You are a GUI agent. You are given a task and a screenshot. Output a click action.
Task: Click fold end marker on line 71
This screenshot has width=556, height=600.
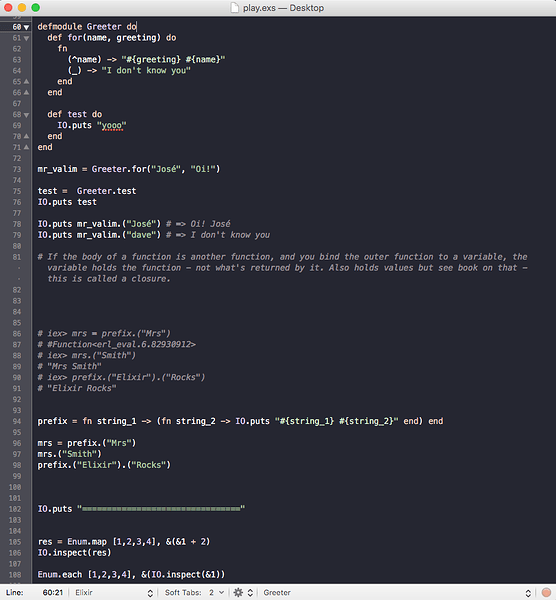point(26,147)
